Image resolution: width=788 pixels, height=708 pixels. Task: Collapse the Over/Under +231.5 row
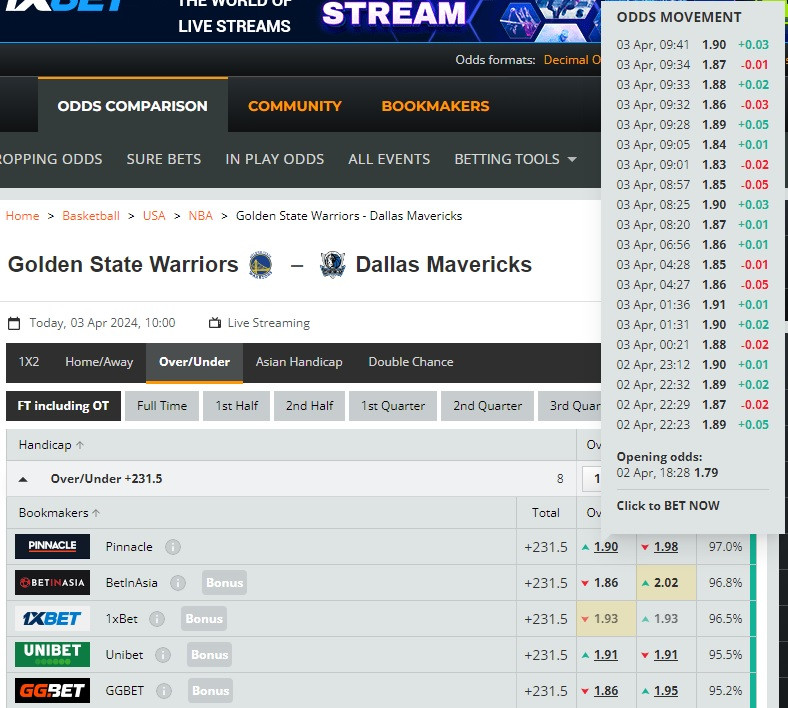coord(23,479)
